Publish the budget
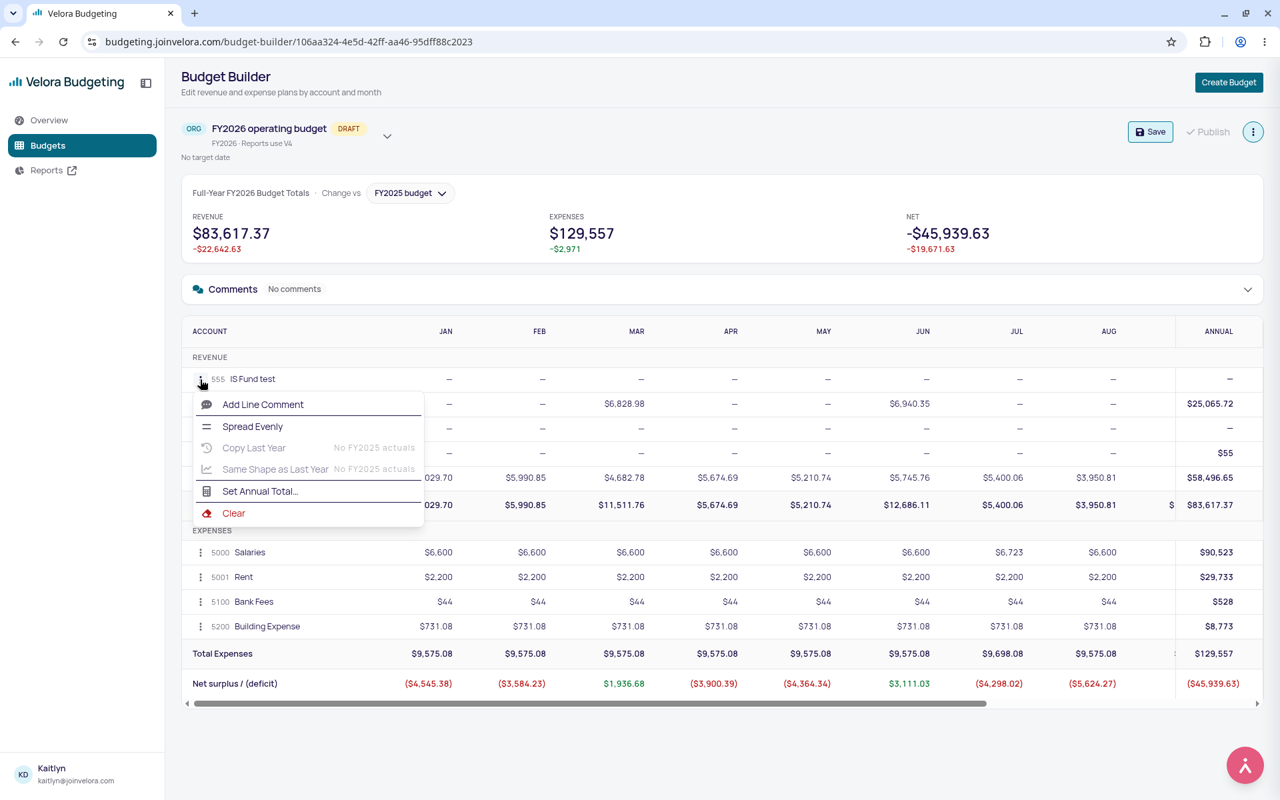The height and width of the screenshot is (800, 1280). 1208,132
